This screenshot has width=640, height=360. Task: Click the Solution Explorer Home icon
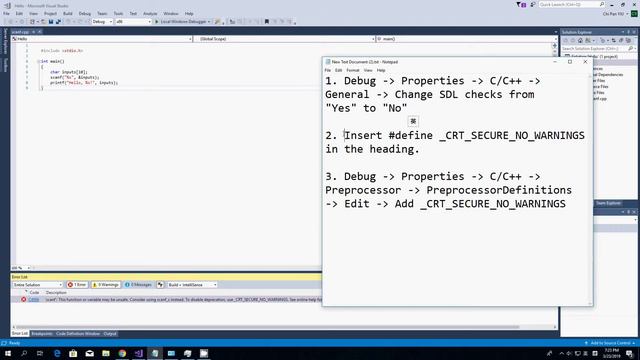[580, 40]
